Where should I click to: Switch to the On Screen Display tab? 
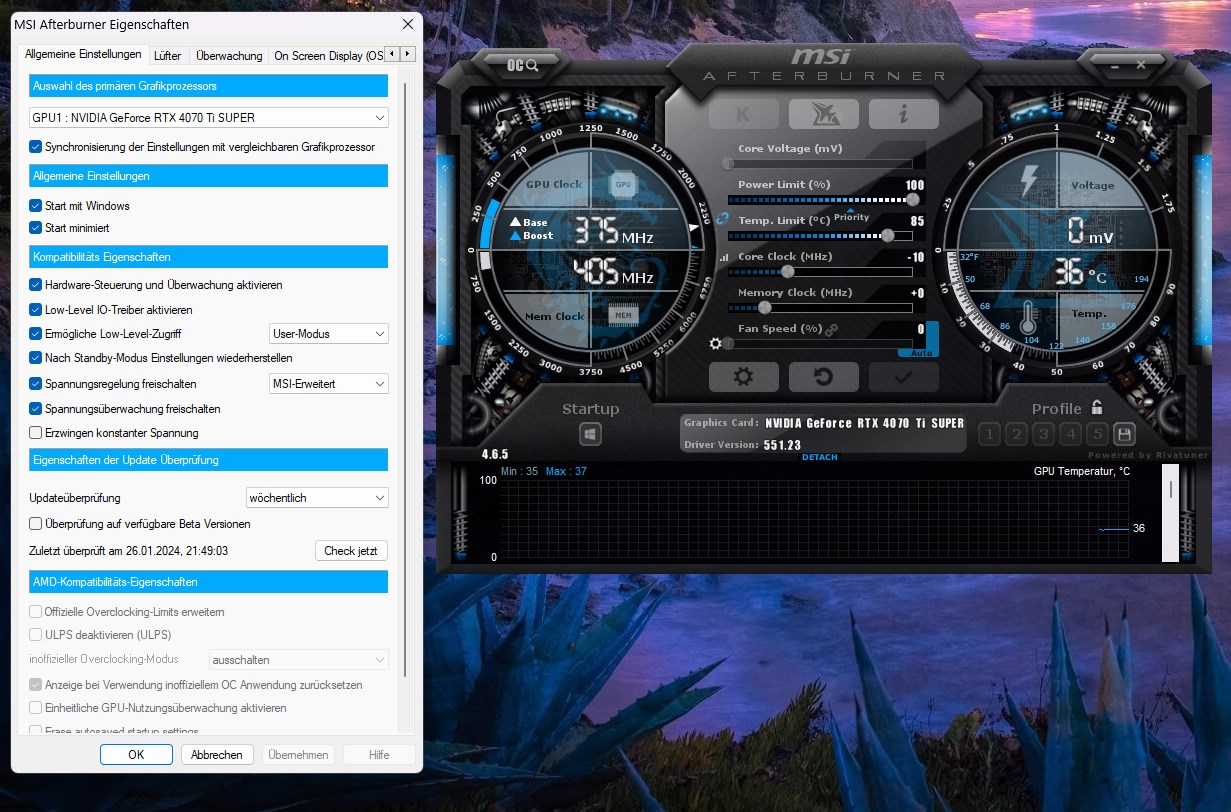pos(327,56)
